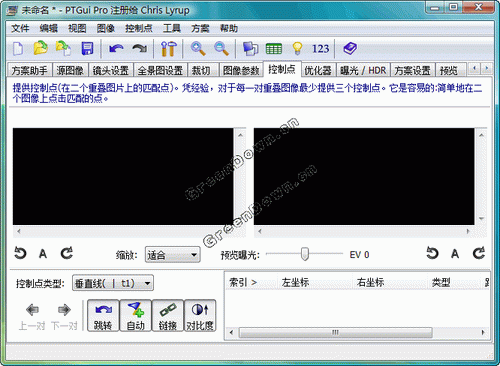Click the 自动 auto button
Image resolution: width=500 pixels, height=366 pixels.
135,315
